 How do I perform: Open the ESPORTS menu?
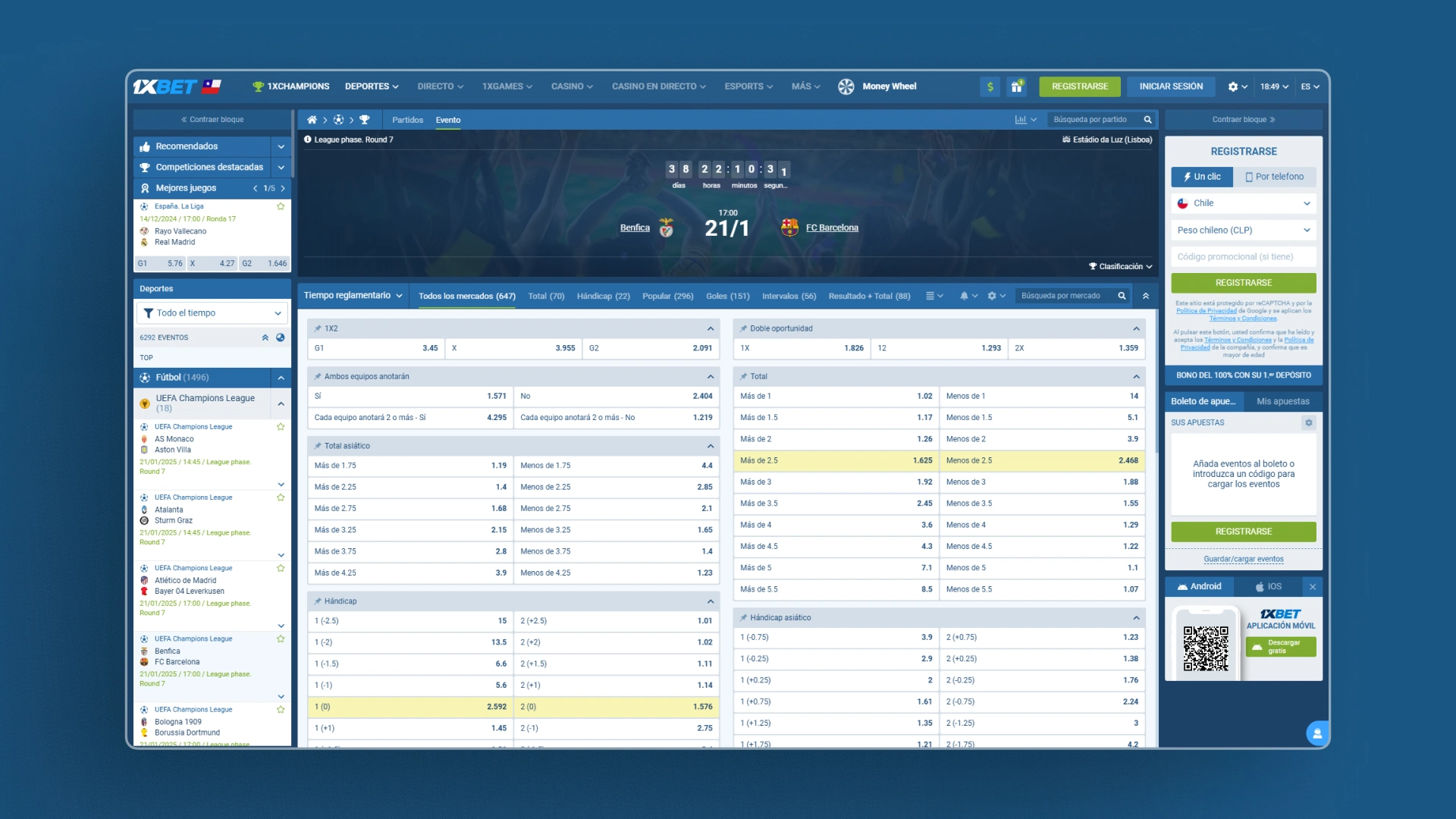tap(748, 86)
